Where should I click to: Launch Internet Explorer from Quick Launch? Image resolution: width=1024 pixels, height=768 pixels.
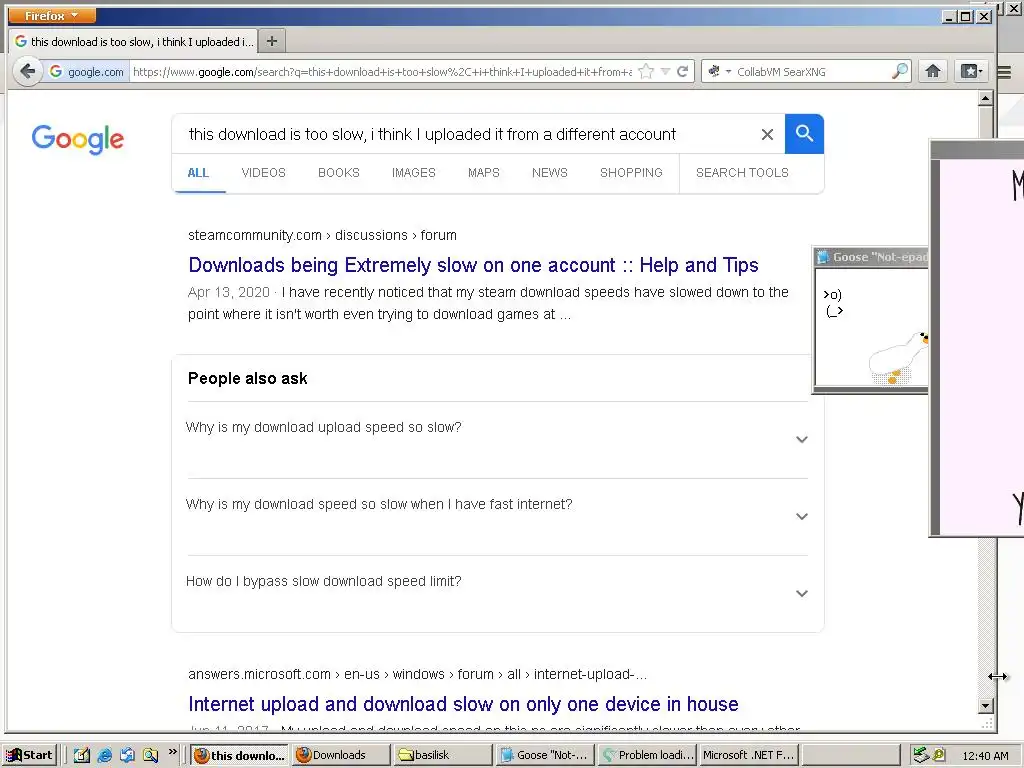[x=104, y=756]
